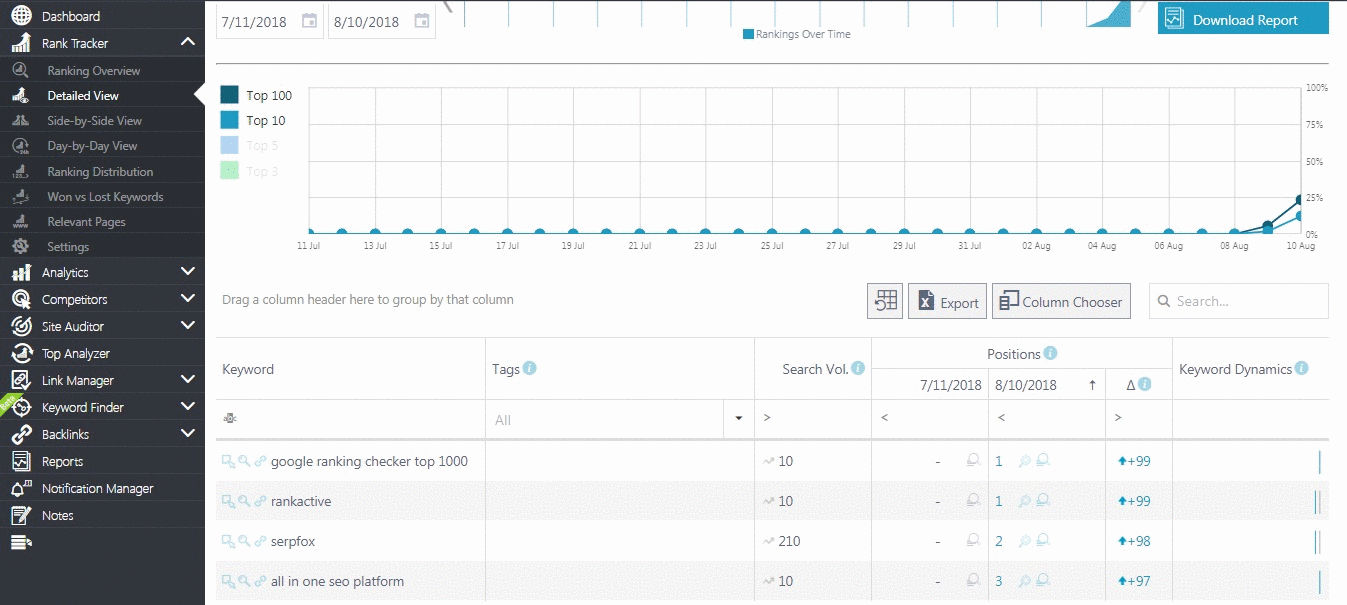Click info icon beside Search Vol. header

pyautogui.click(x=858, y=368)
